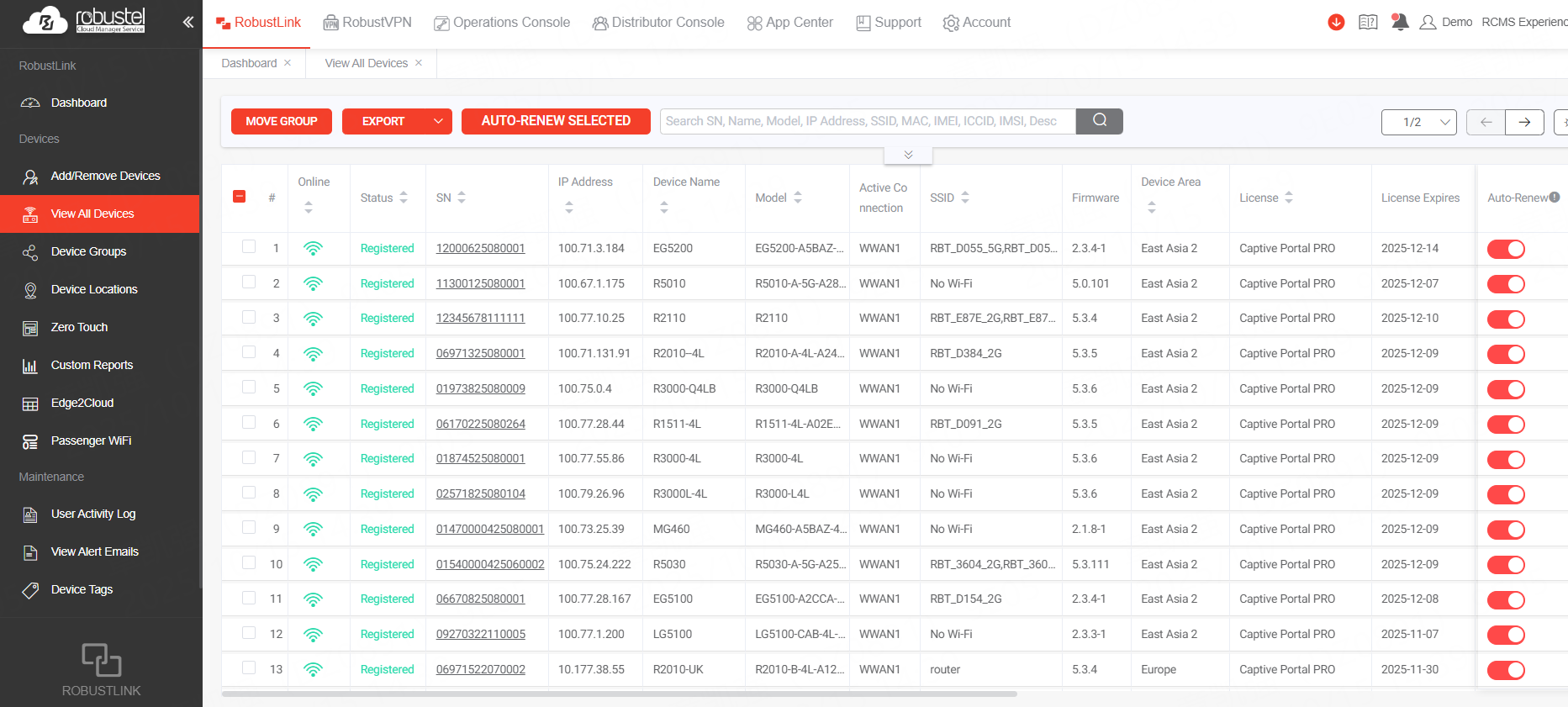
Task: Sort by Model column arrows
Action: [798, 198]
